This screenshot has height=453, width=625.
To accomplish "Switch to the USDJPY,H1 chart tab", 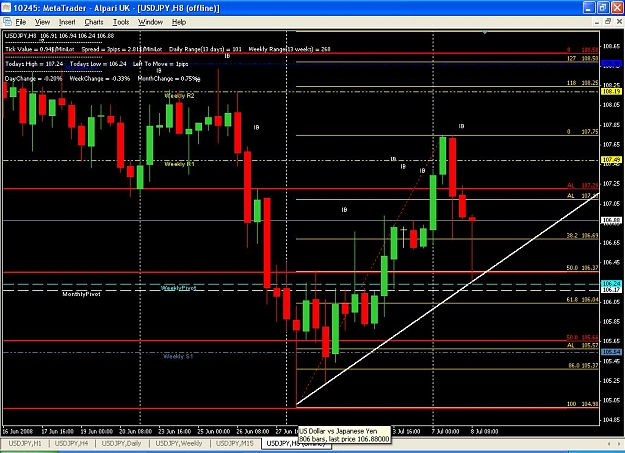I will pos(25,443).
